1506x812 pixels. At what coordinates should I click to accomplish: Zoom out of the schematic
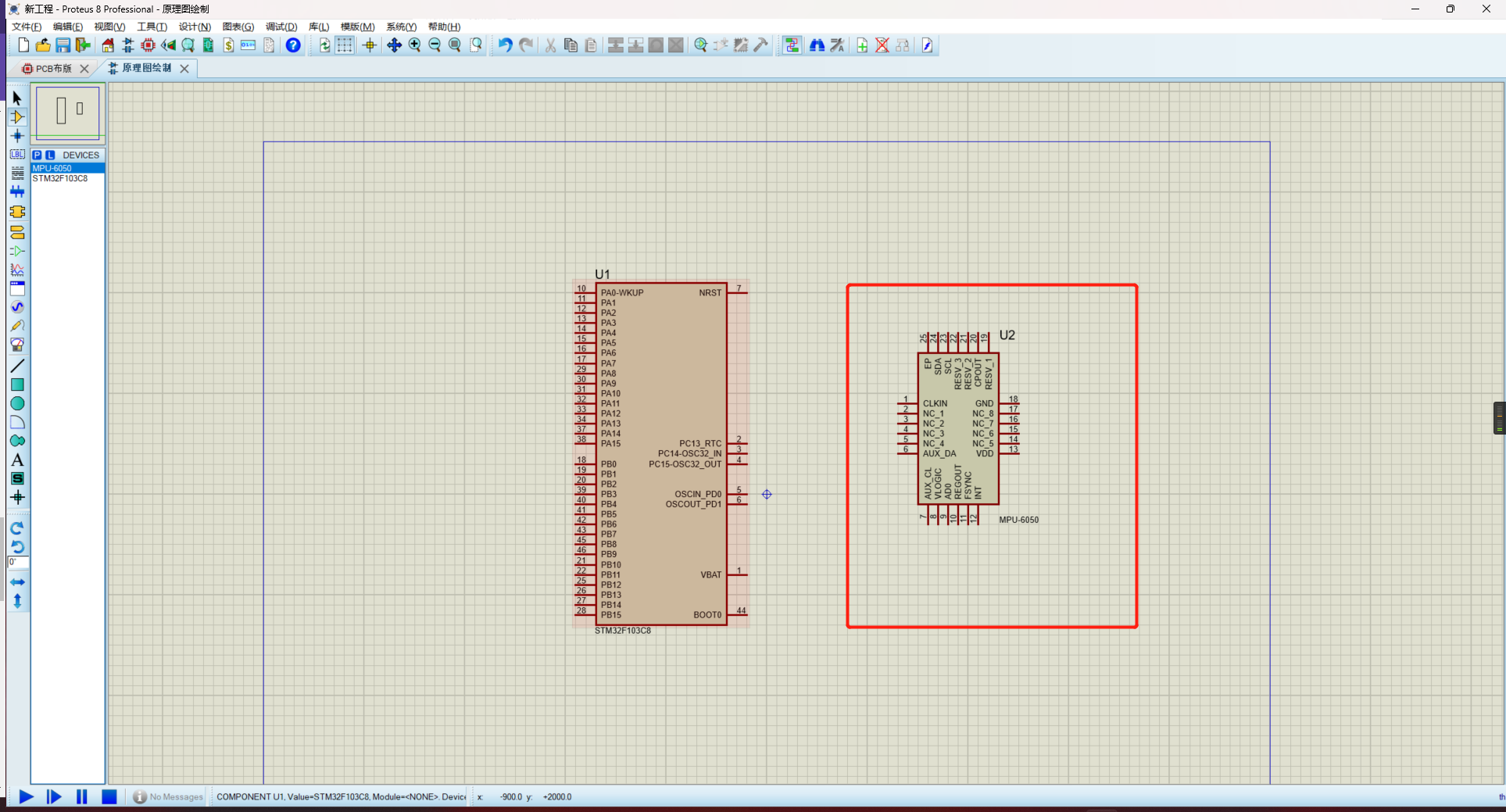(435, 45)
